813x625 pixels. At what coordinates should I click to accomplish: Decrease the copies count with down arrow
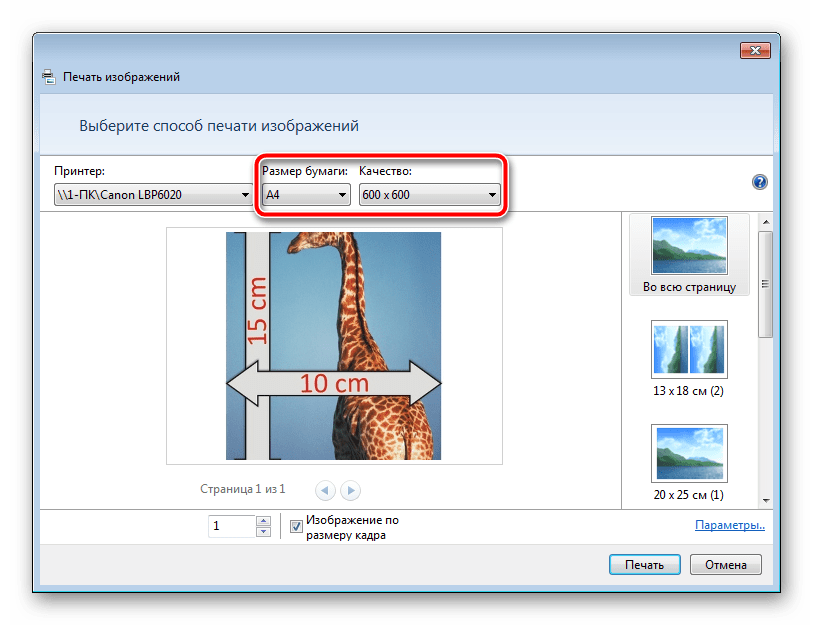tap(263, 532)
